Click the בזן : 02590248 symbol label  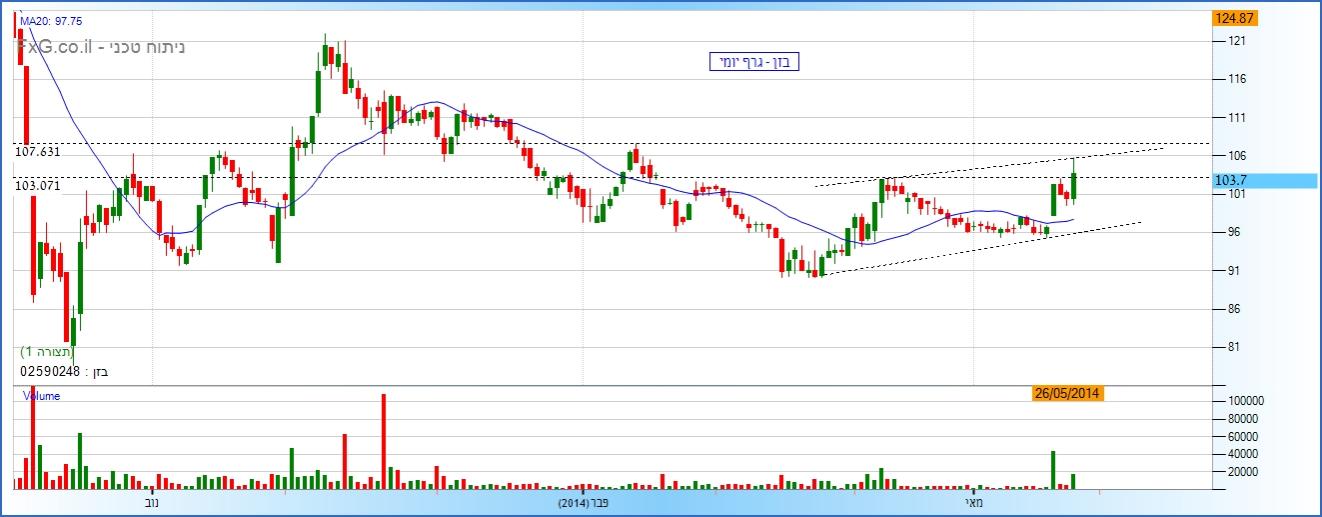click(x=62, y=372)
